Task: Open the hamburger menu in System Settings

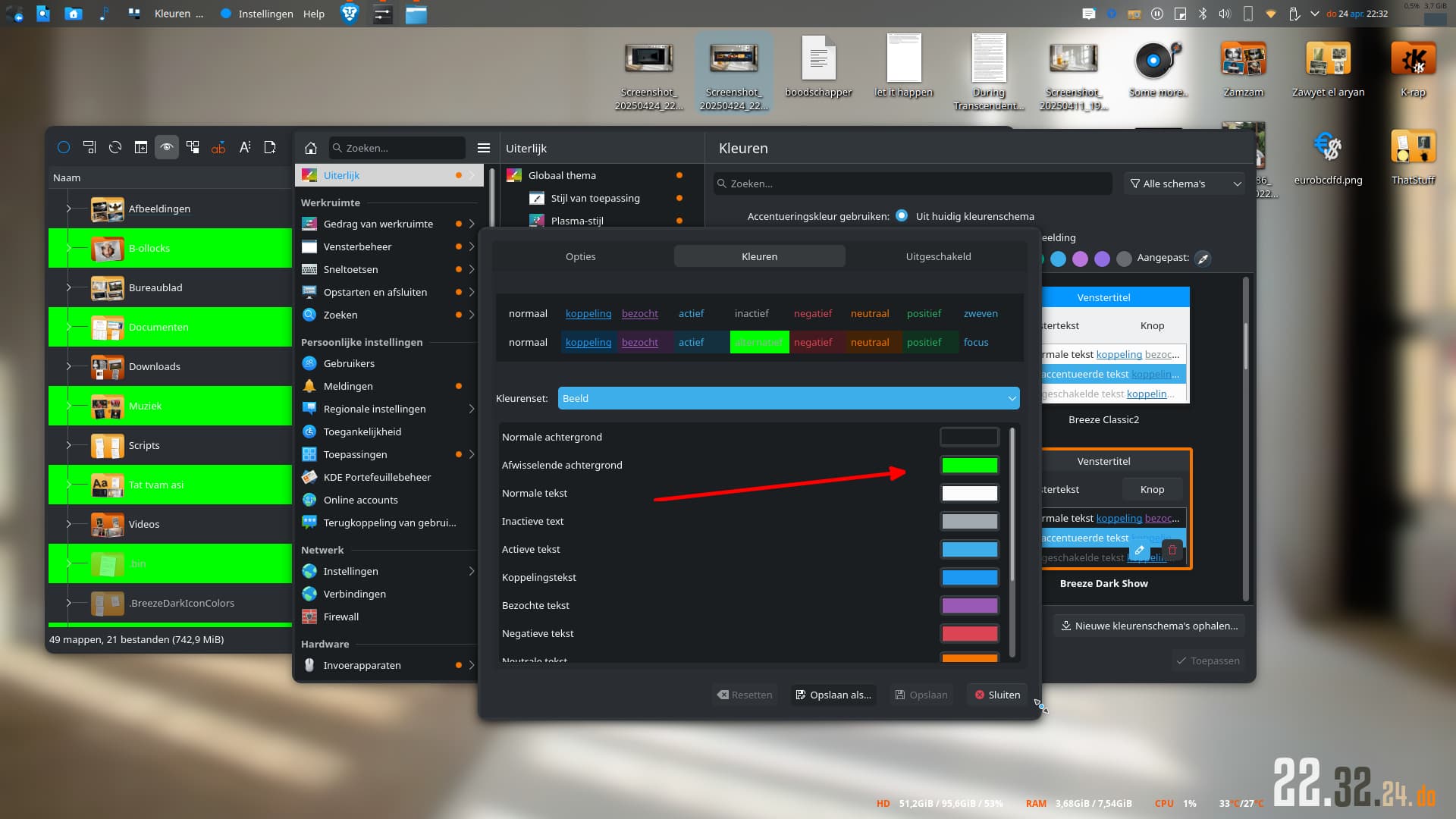Action: (x=484, y=148)
